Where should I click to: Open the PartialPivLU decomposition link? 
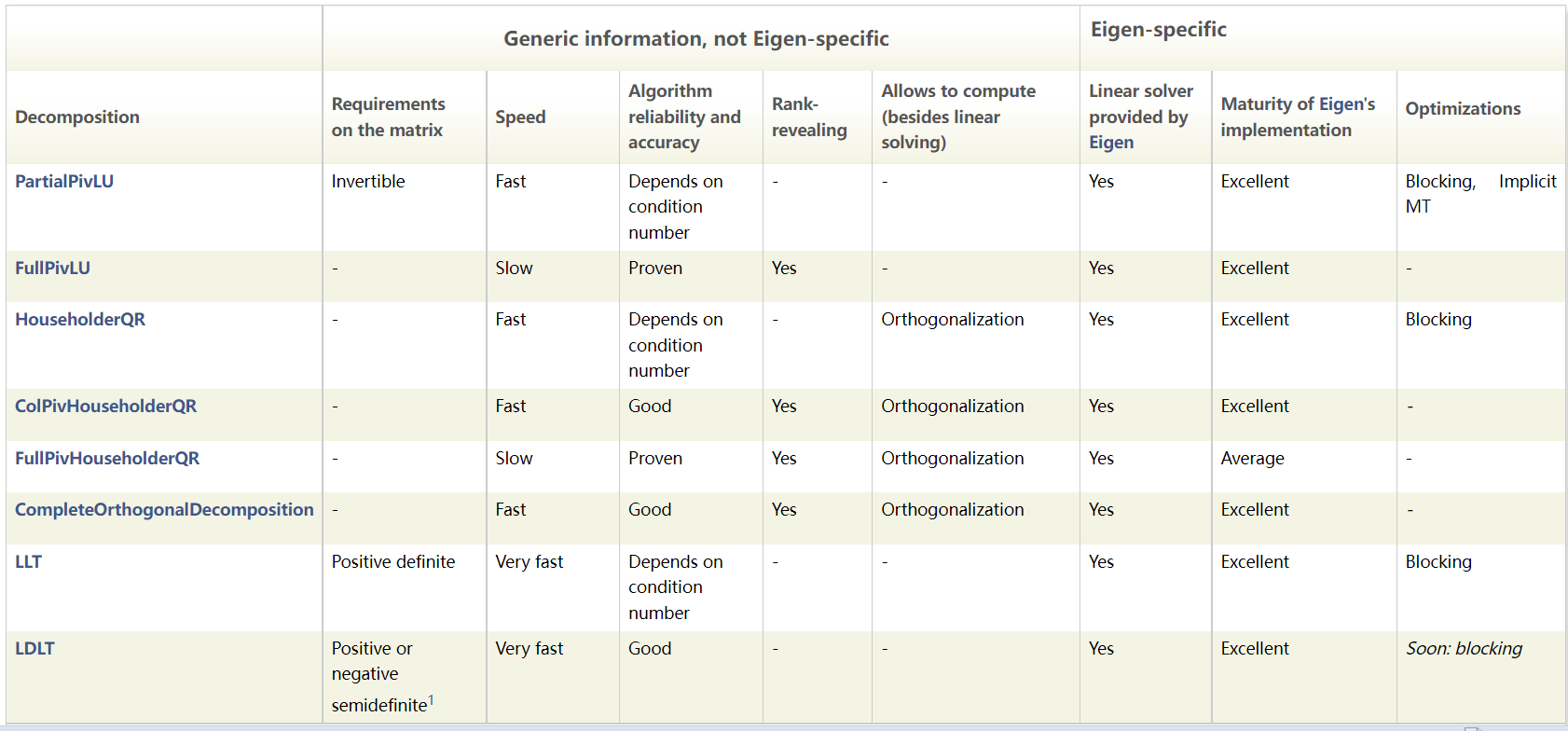[x=64, y=181]
